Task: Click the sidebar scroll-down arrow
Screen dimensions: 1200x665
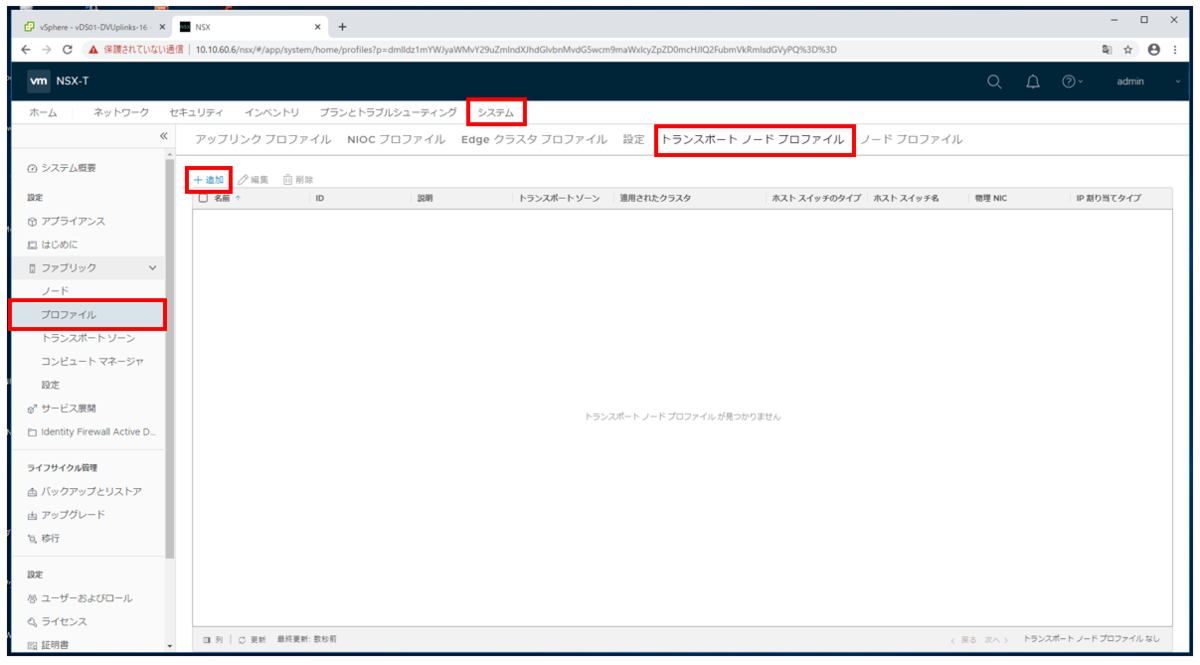Action: click(169, 646)
